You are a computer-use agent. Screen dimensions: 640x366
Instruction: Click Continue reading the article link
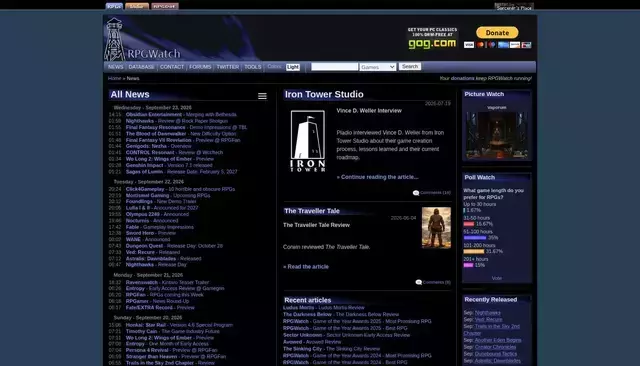[378, 177]
